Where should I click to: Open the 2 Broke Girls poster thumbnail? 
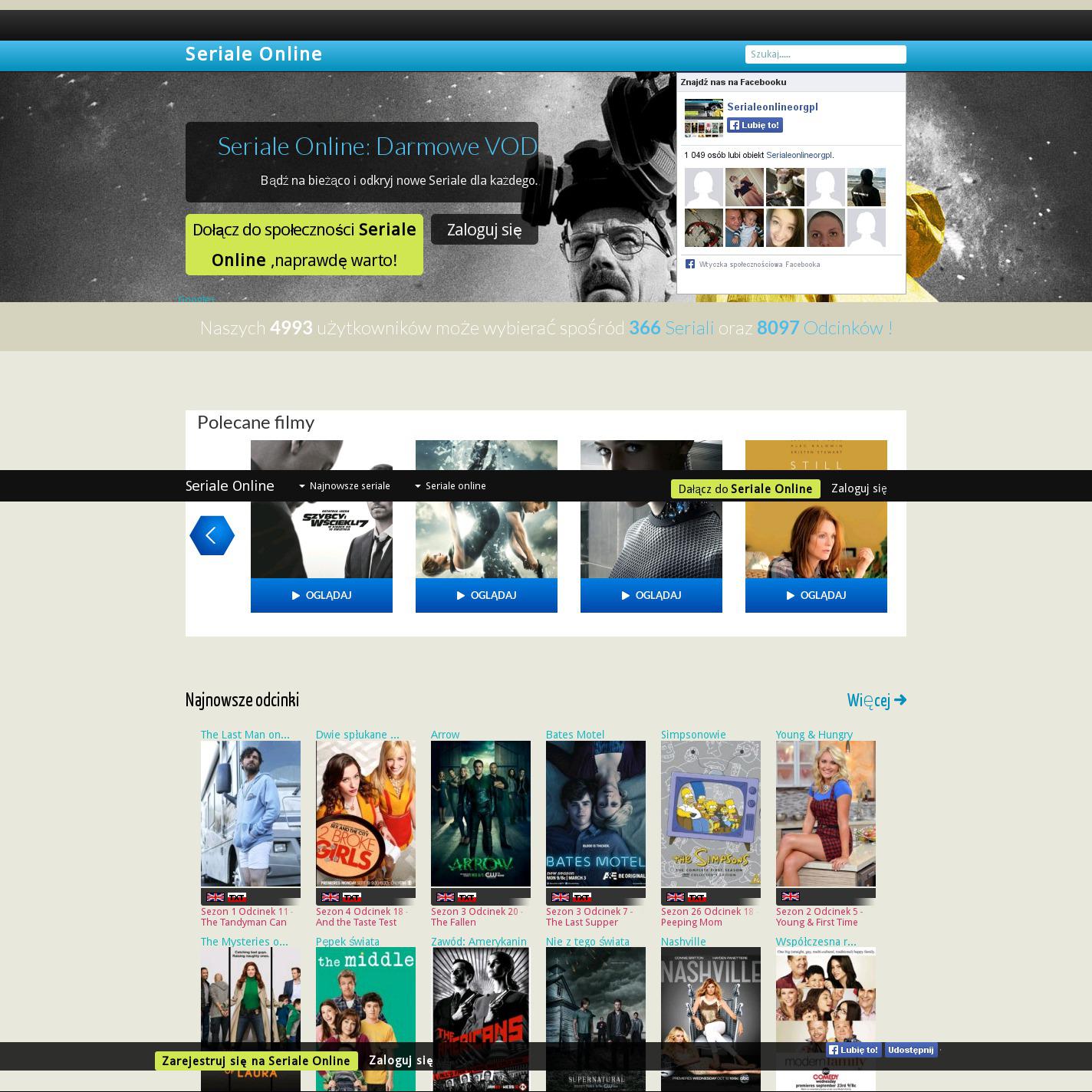[x=365, y=813]
